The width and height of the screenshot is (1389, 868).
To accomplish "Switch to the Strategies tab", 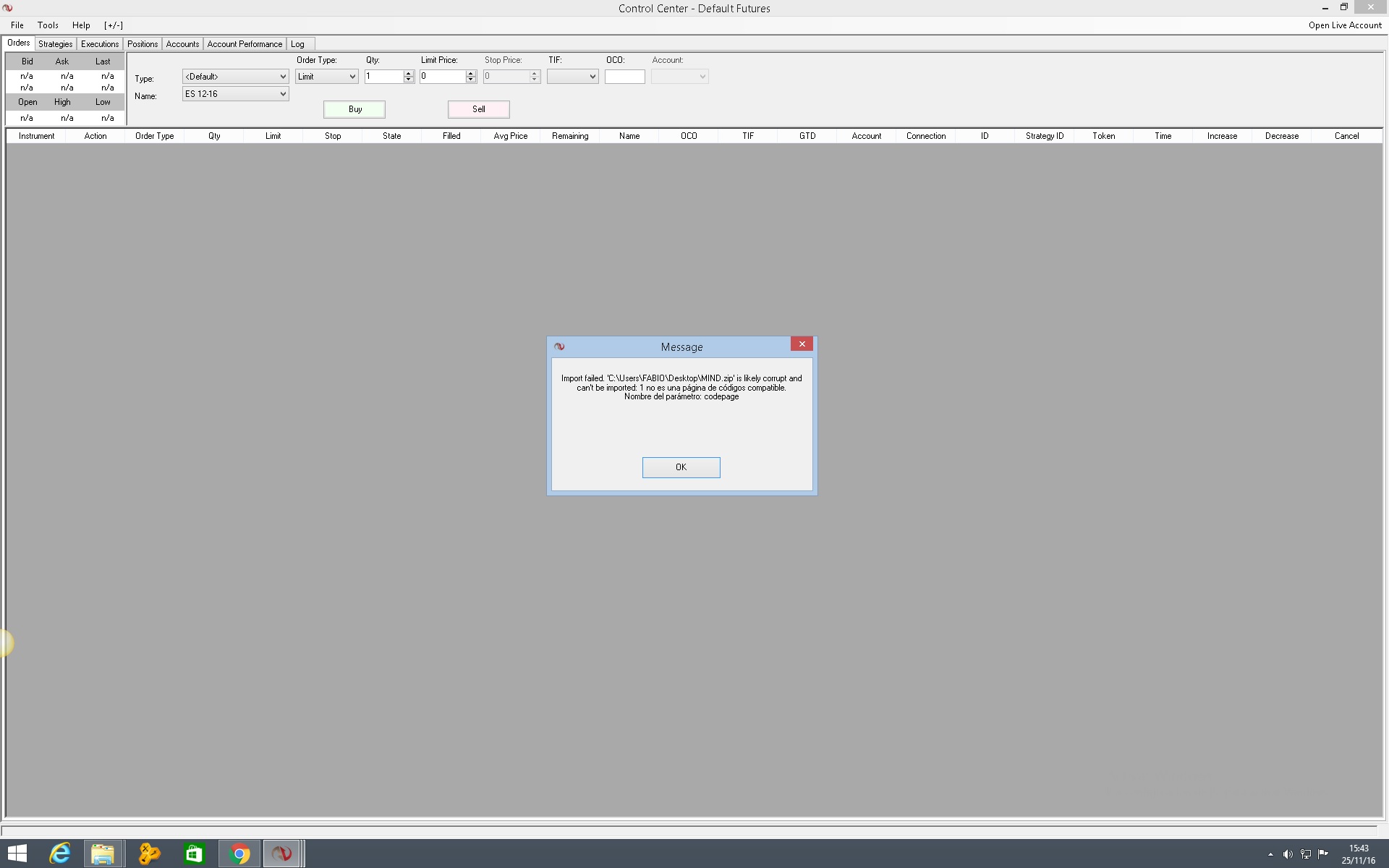I will click(x=56, y=44).
